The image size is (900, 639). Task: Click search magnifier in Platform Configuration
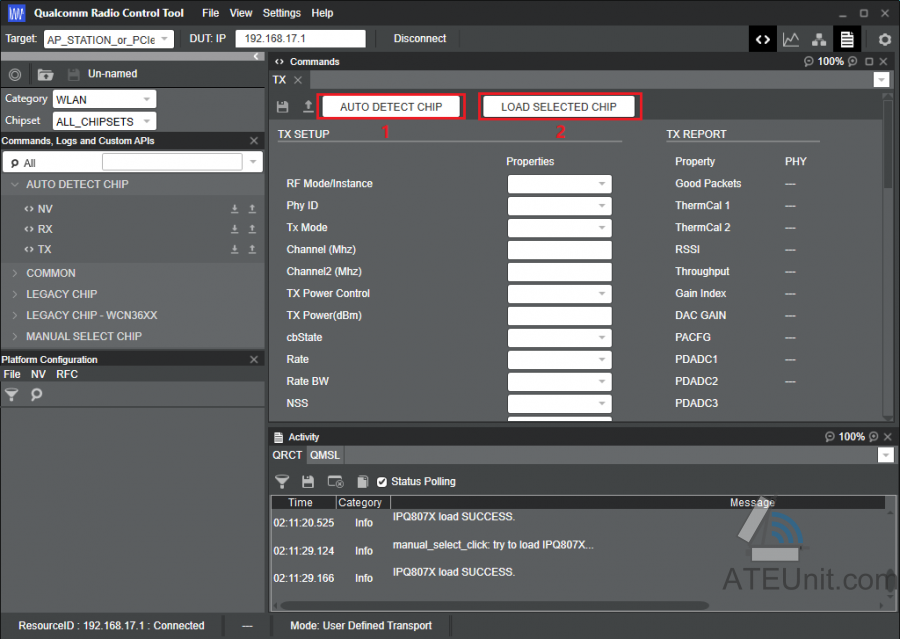coord(36,394)
